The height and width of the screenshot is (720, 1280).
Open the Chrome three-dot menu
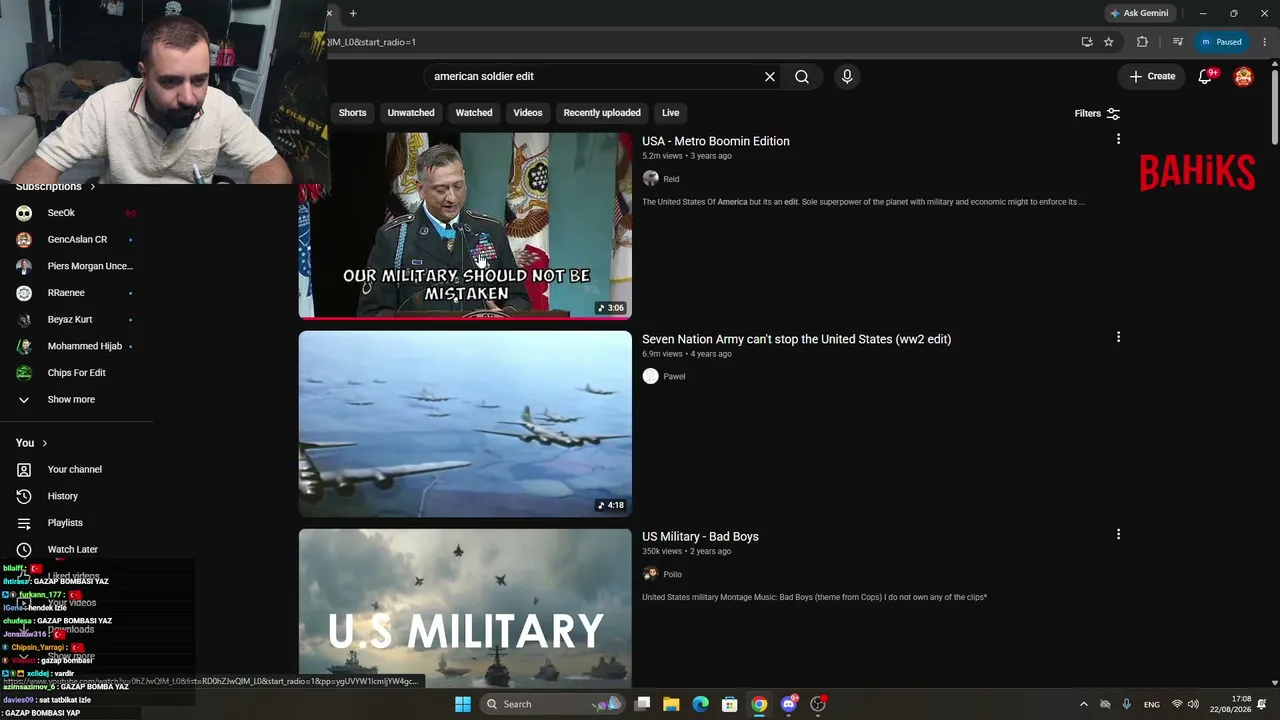click(x=1265, y=42)
